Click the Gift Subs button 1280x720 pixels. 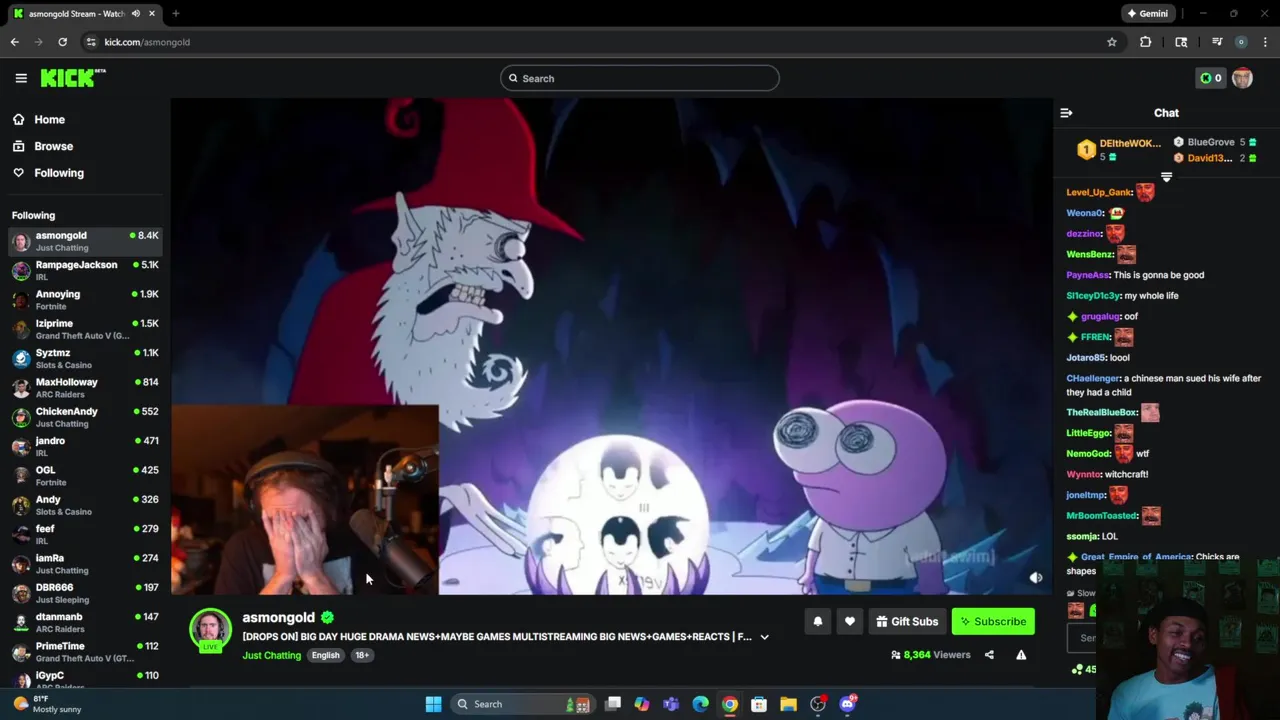click(907, 622)
